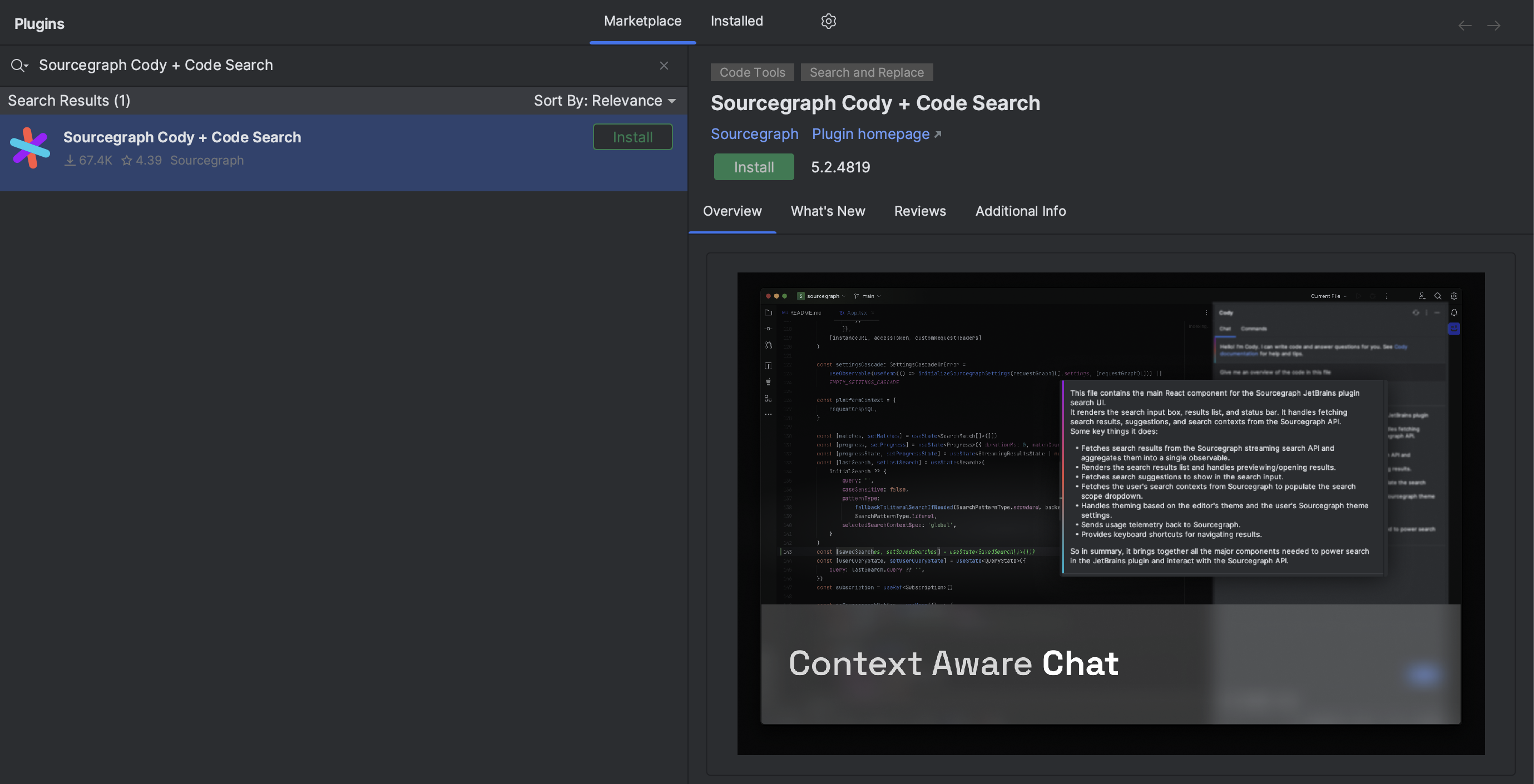
Task: Open the plugins settings gear menu
Action: (828, 22)
